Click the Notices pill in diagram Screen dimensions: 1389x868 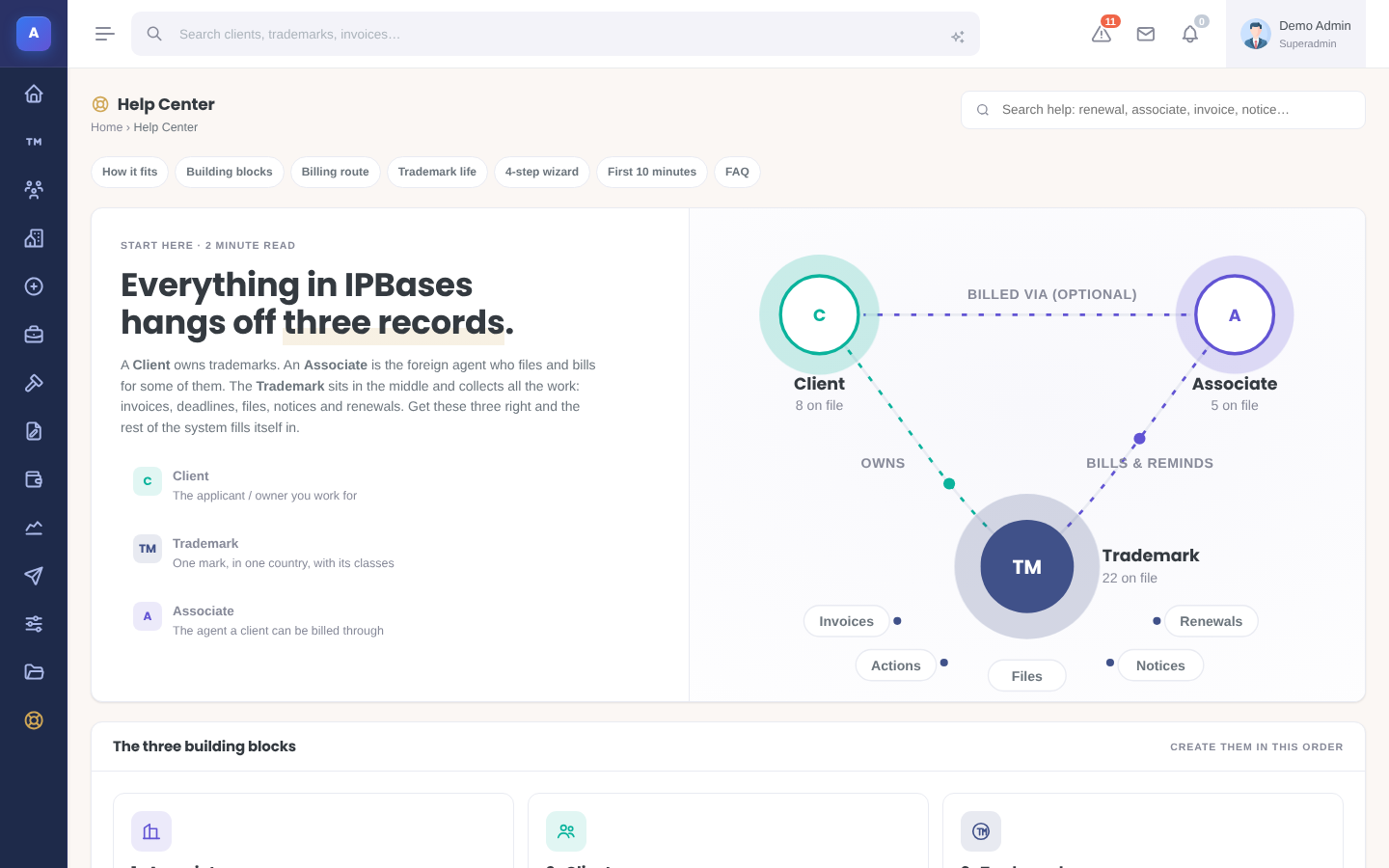pos(1160,665)
